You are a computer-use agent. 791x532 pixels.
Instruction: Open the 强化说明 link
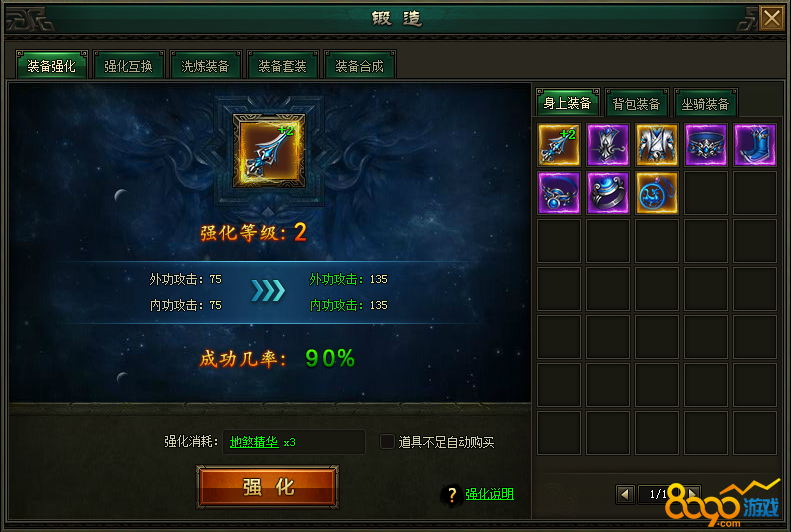coord(489,494)
